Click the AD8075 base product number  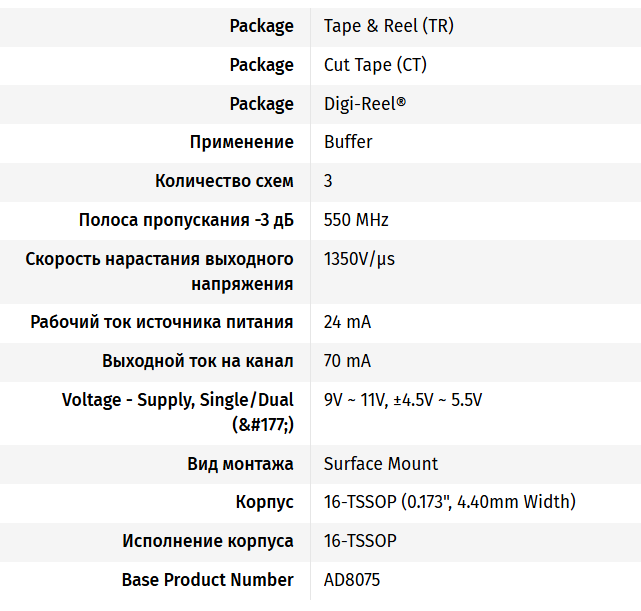352,580
